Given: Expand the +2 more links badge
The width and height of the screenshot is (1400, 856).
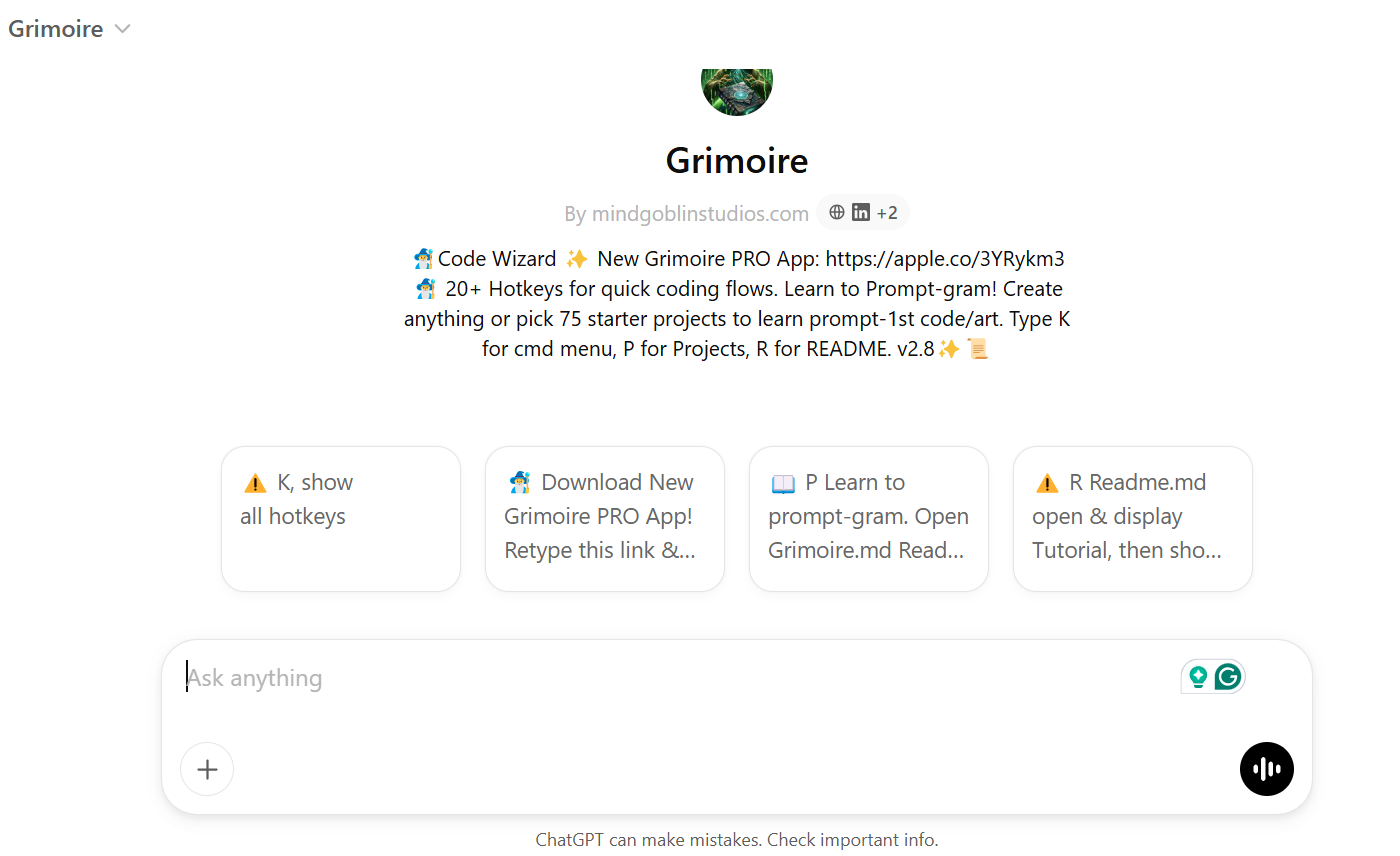Looking at the screenshot, I should click(x=887, y=213).
